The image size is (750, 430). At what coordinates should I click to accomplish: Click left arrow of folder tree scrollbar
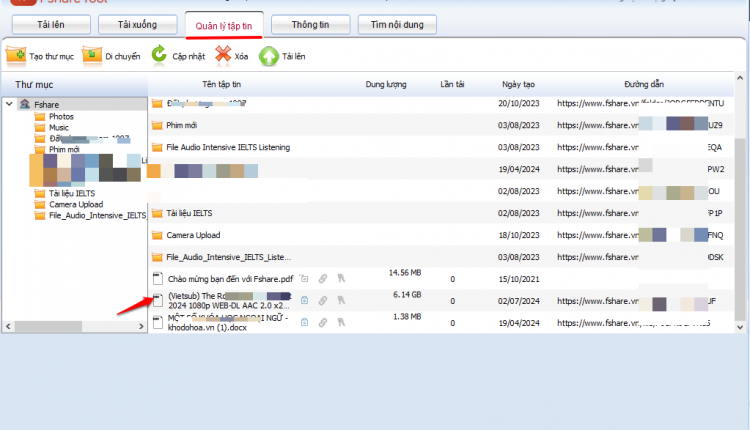click(x=8, y=326)
